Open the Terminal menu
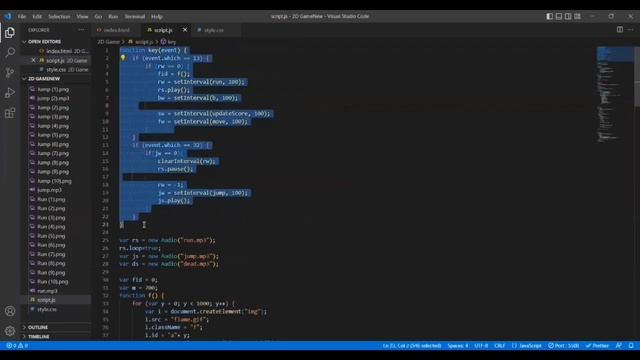The image size is (640, 360). [135, 17]
